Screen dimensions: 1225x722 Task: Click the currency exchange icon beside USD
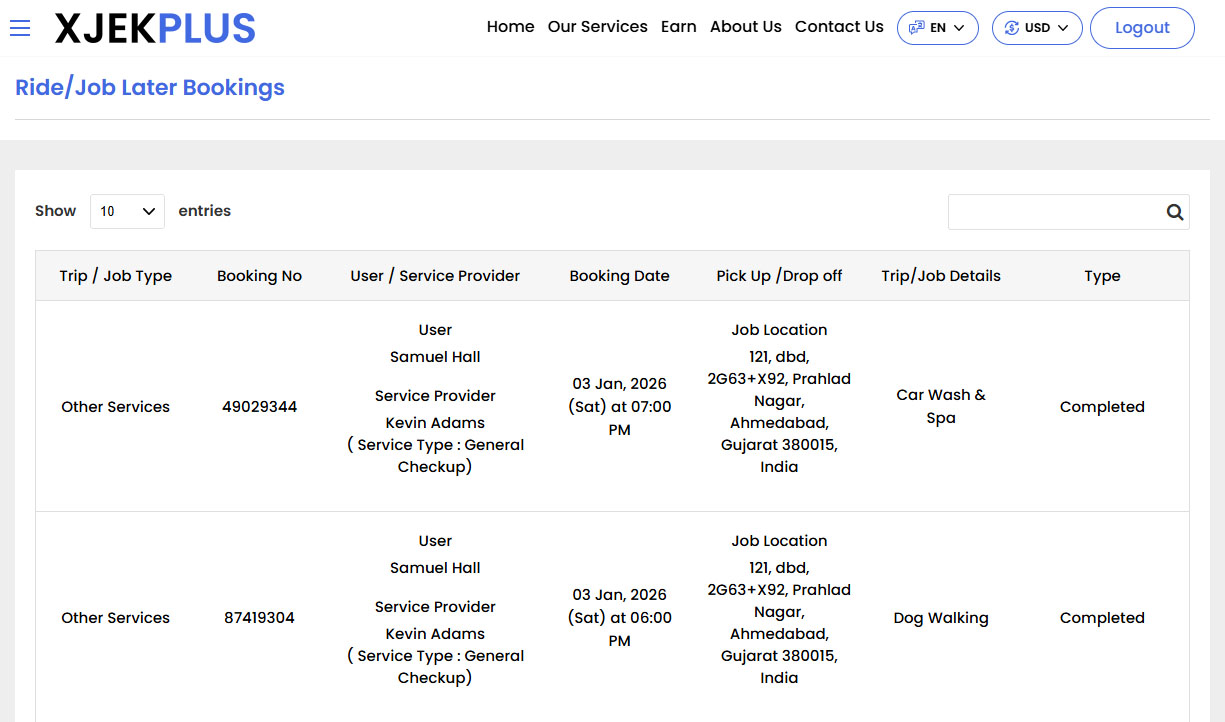point(1013,27)
